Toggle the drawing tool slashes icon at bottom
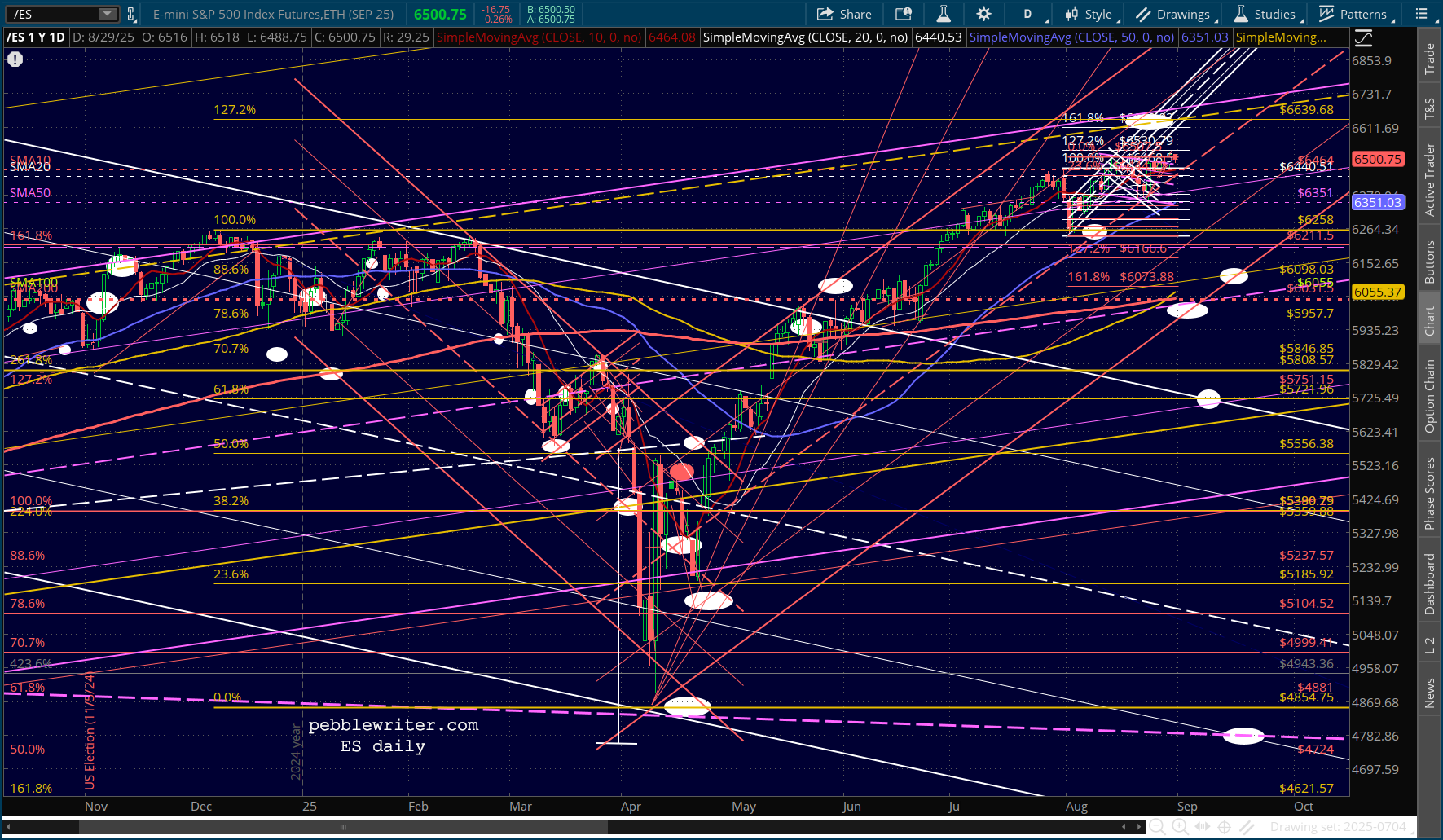The image size is (1443, 840). pos(1247,827)
